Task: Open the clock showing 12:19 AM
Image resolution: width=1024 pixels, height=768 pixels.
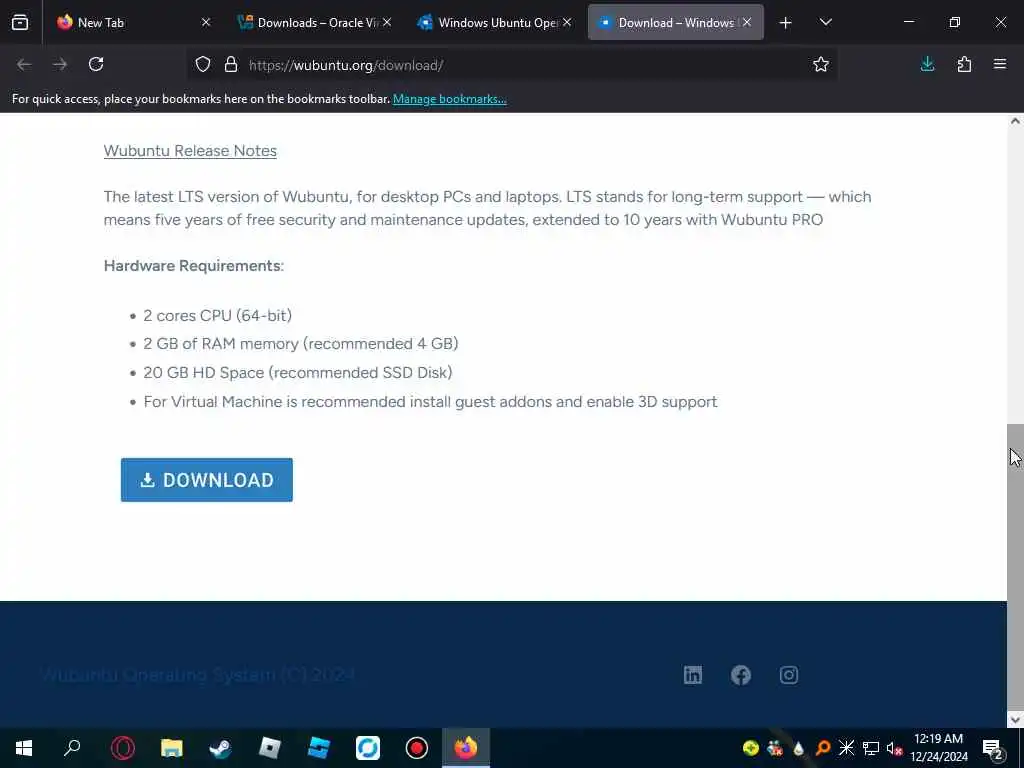Action: [x=939, y=748]
